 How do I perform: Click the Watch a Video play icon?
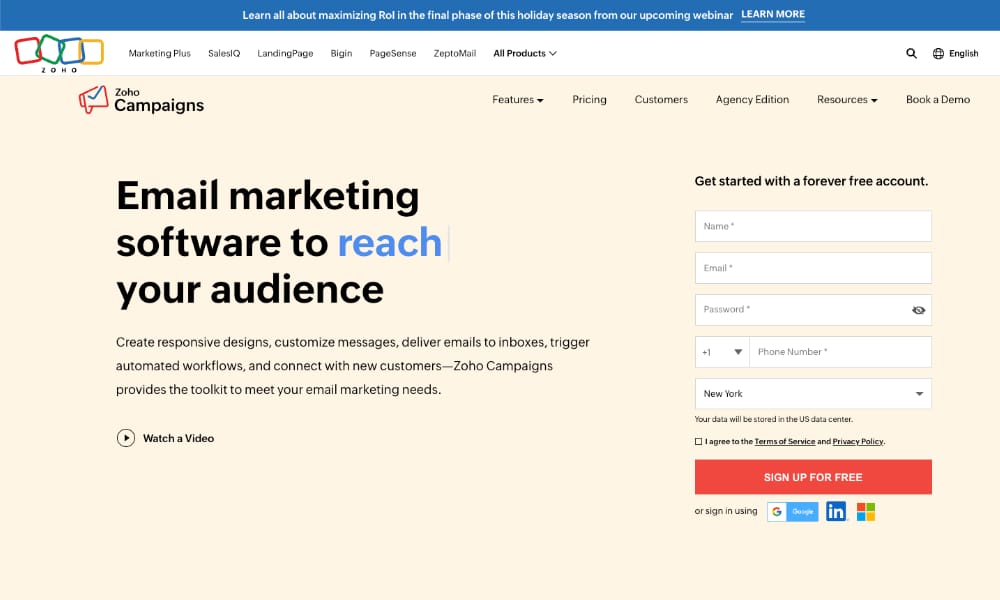click(126, 438)
